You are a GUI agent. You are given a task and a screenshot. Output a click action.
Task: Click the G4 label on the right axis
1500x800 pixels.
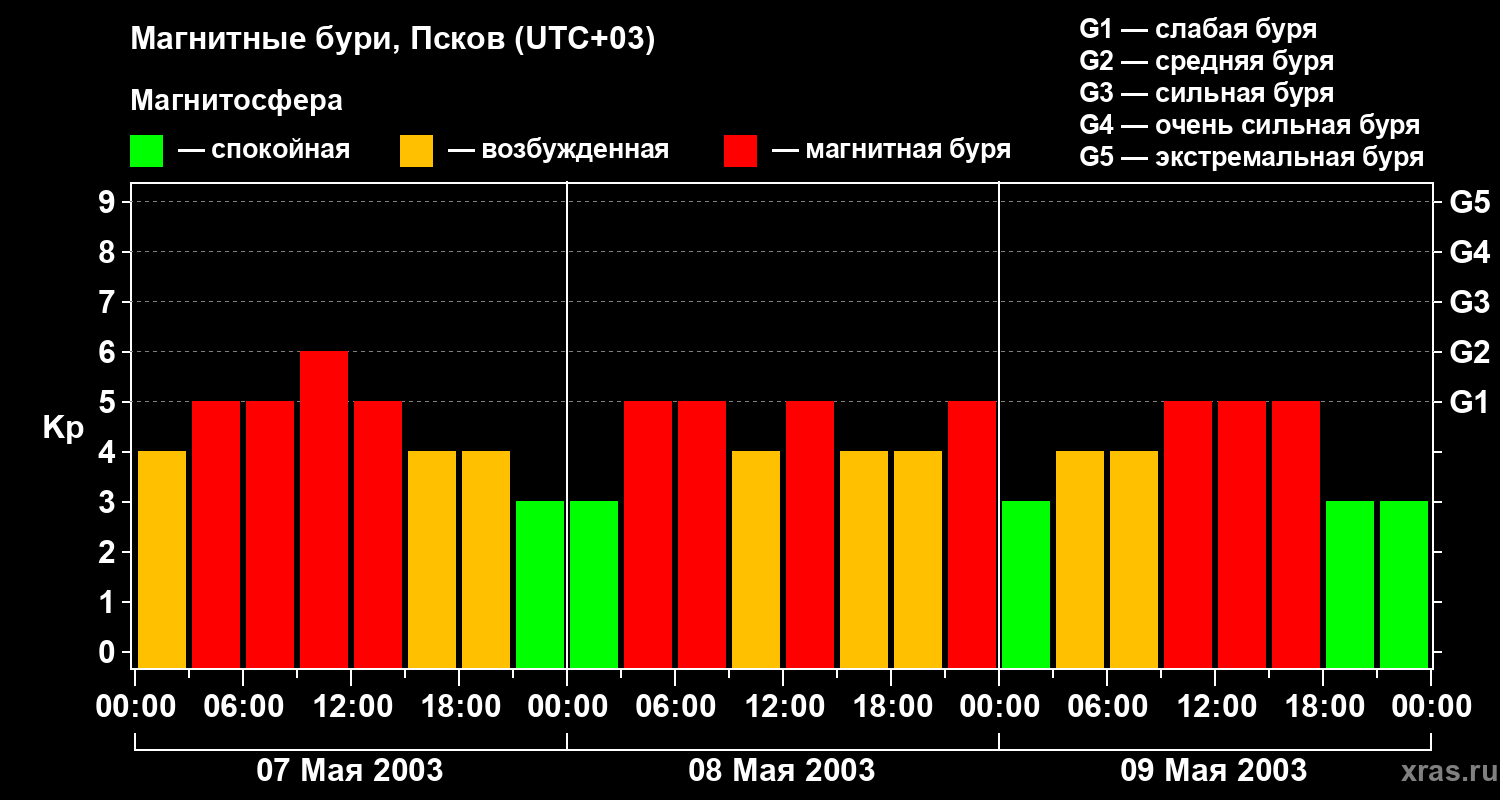click(1470, 252)
